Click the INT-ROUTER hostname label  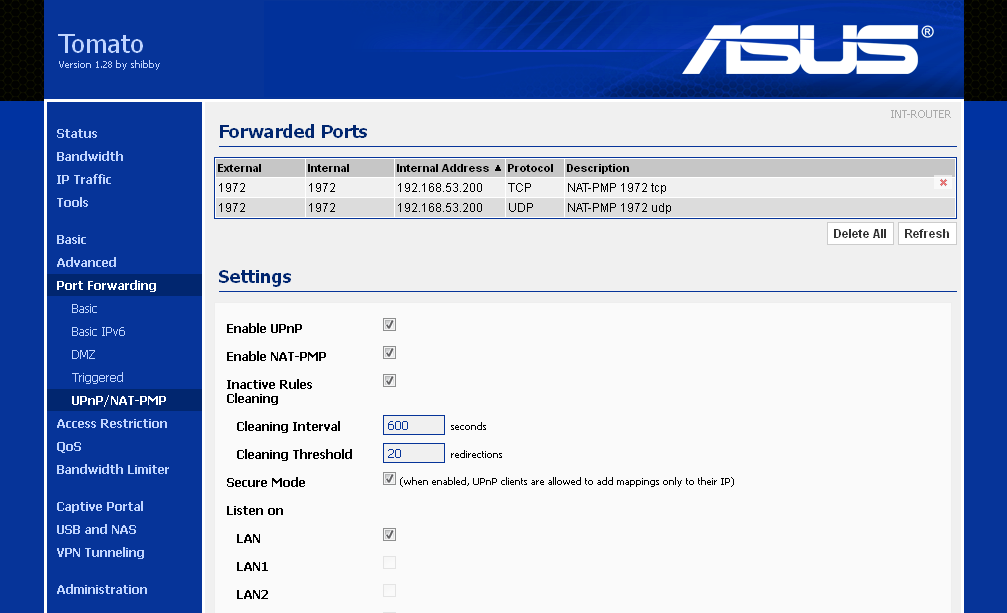(x=920, y=114)
